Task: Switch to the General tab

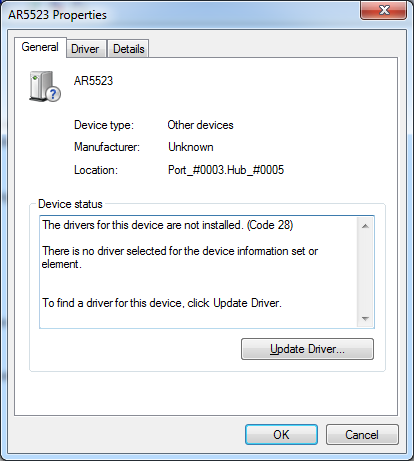Action: click(40, 47)
